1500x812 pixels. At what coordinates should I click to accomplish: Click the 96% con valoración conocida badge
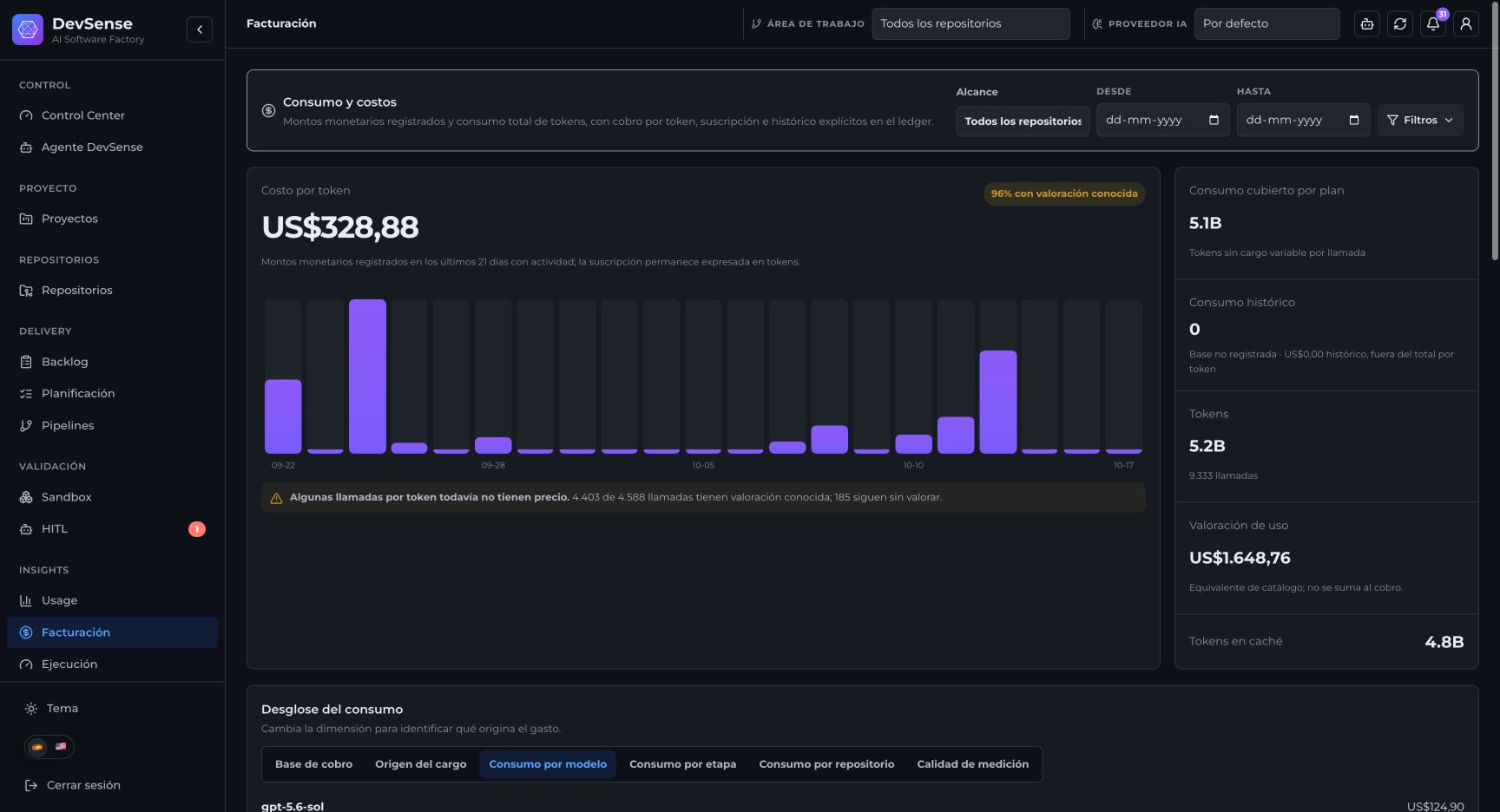(1064, 193)
